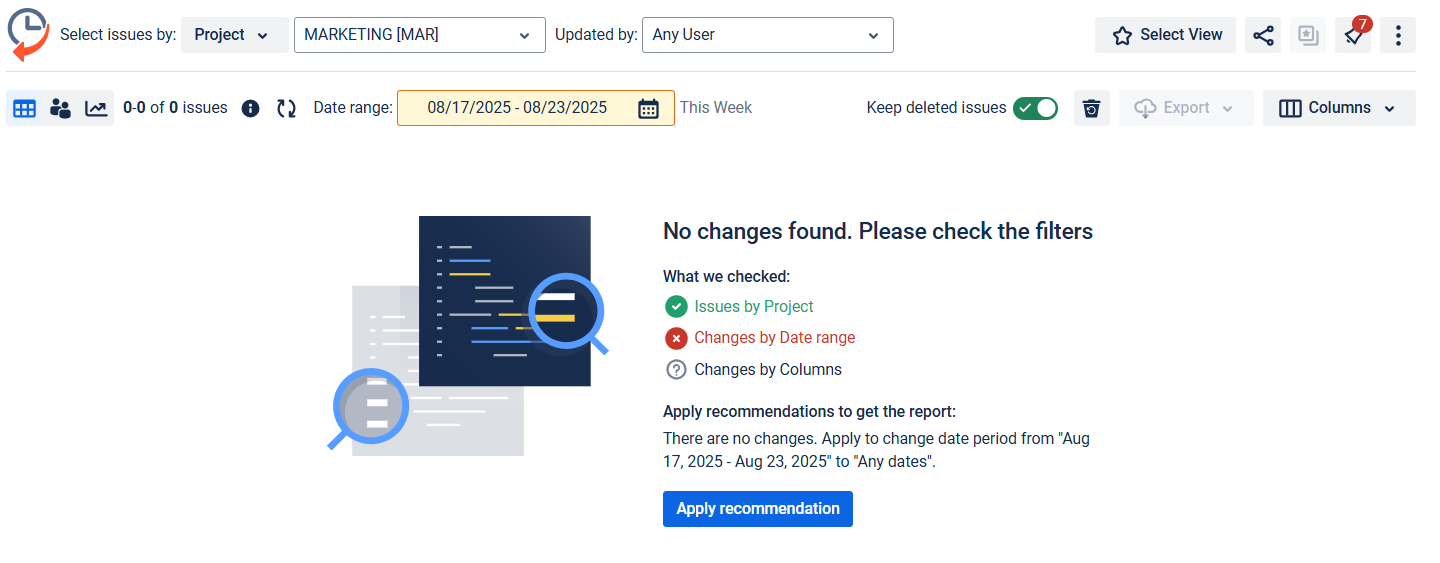Disable the Keep deleted issues toggle
The image size is (1440, 563).
1035,108
